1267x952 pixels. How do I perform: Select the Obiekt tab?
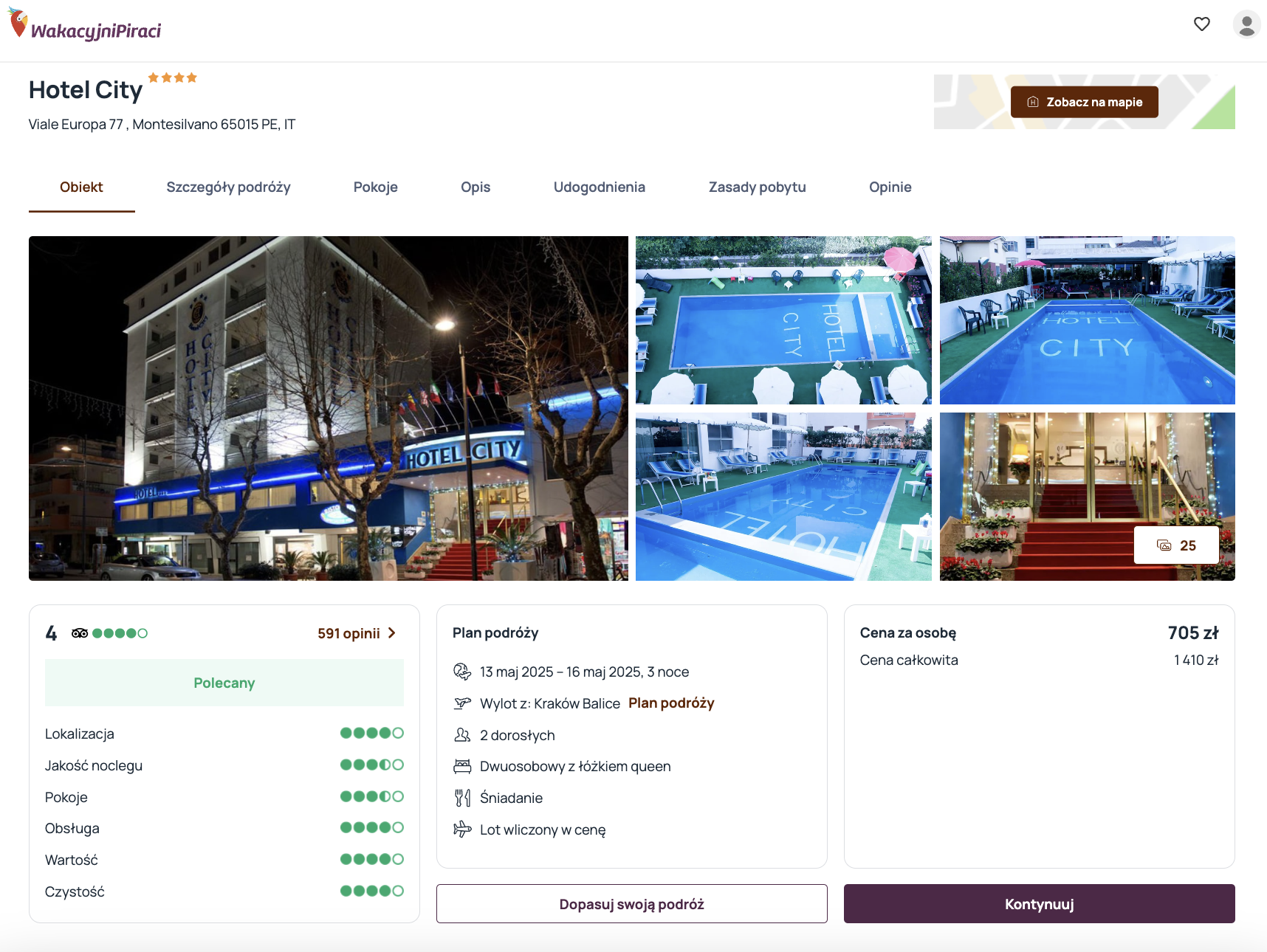click(x=81, y=187)
